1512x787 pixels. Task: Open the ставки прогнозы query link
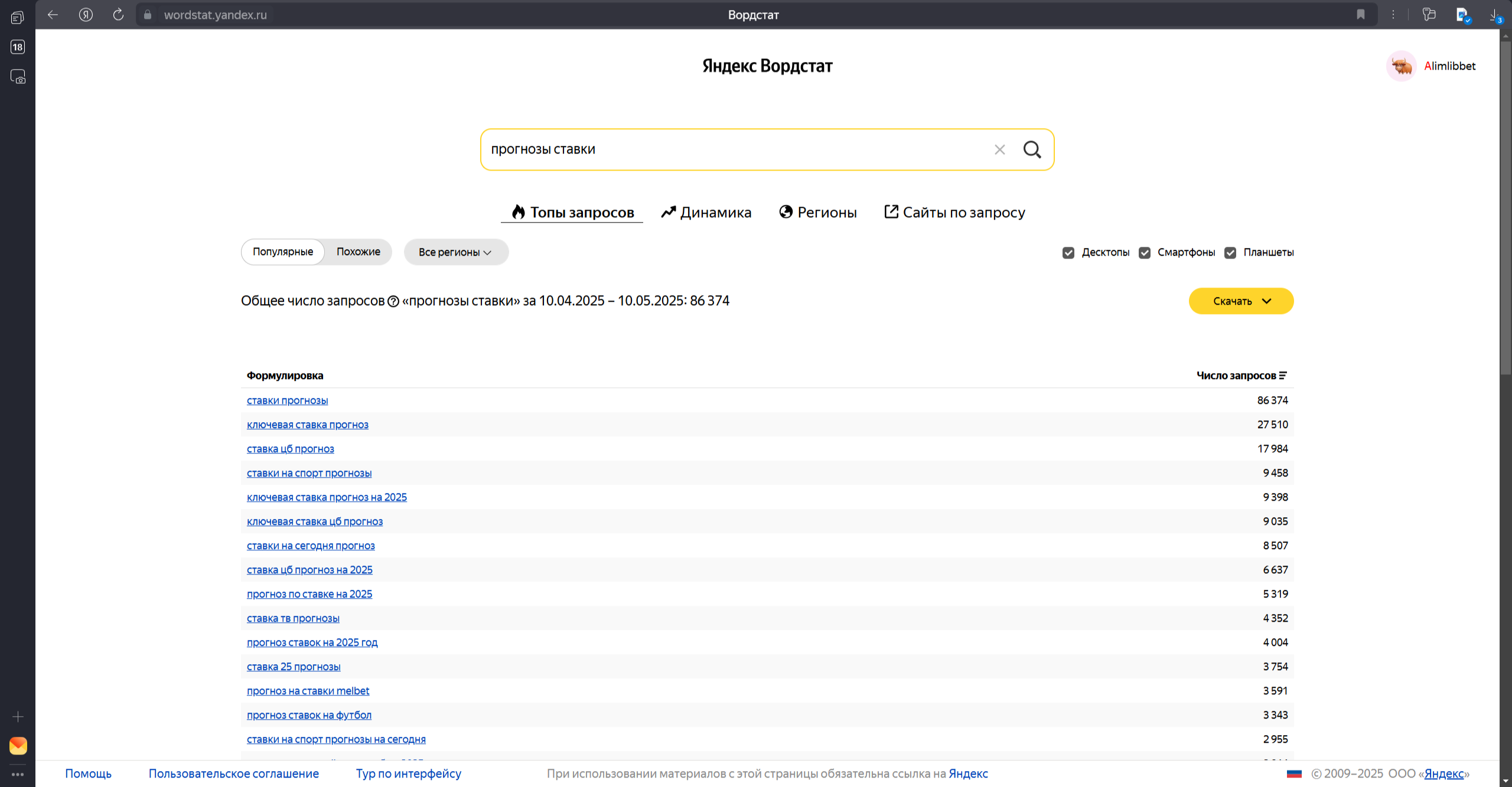(x=287, y=400)
